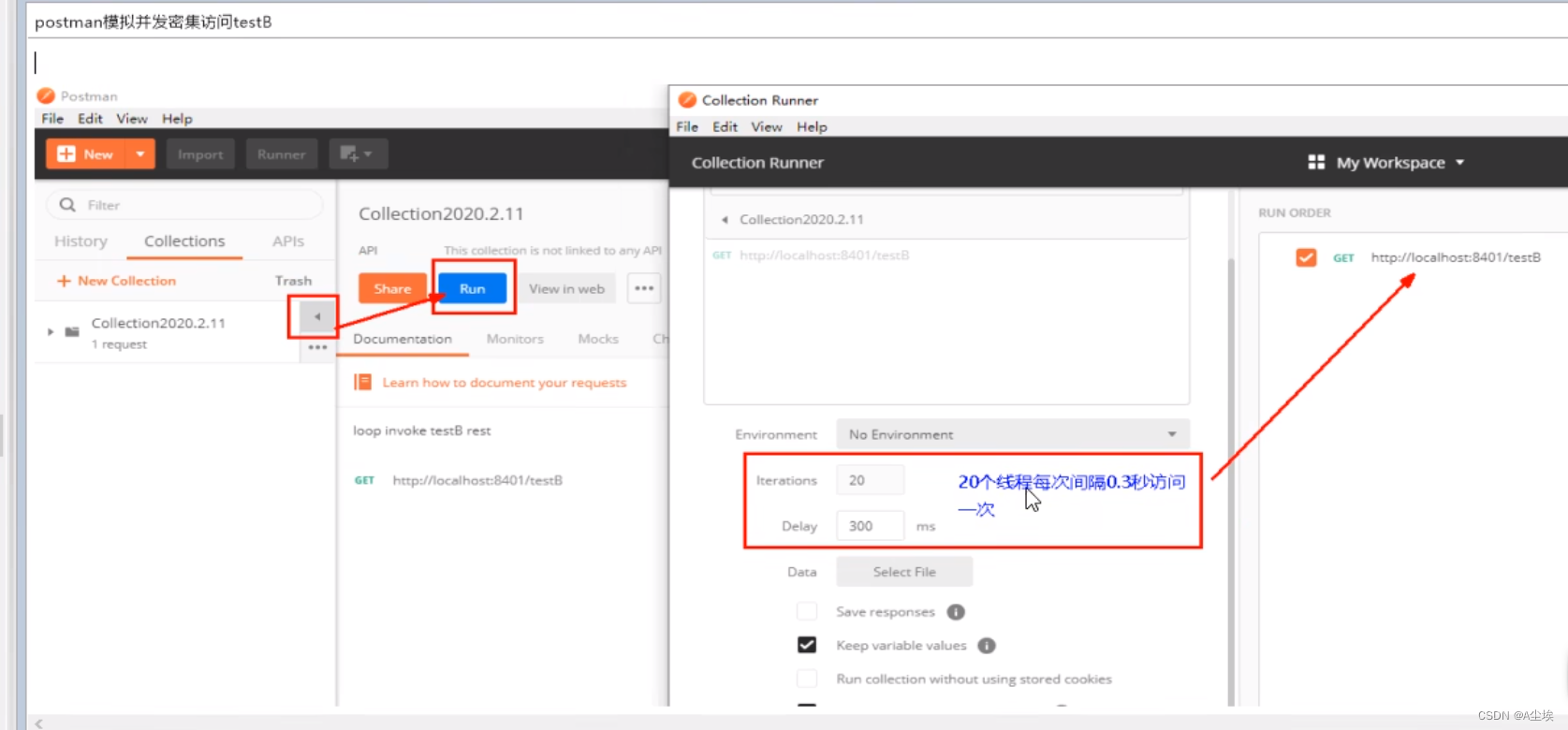Image resolution: width=1568 pixels, height=730 pixels.
Task: Click the Import button
Action: 200,154
